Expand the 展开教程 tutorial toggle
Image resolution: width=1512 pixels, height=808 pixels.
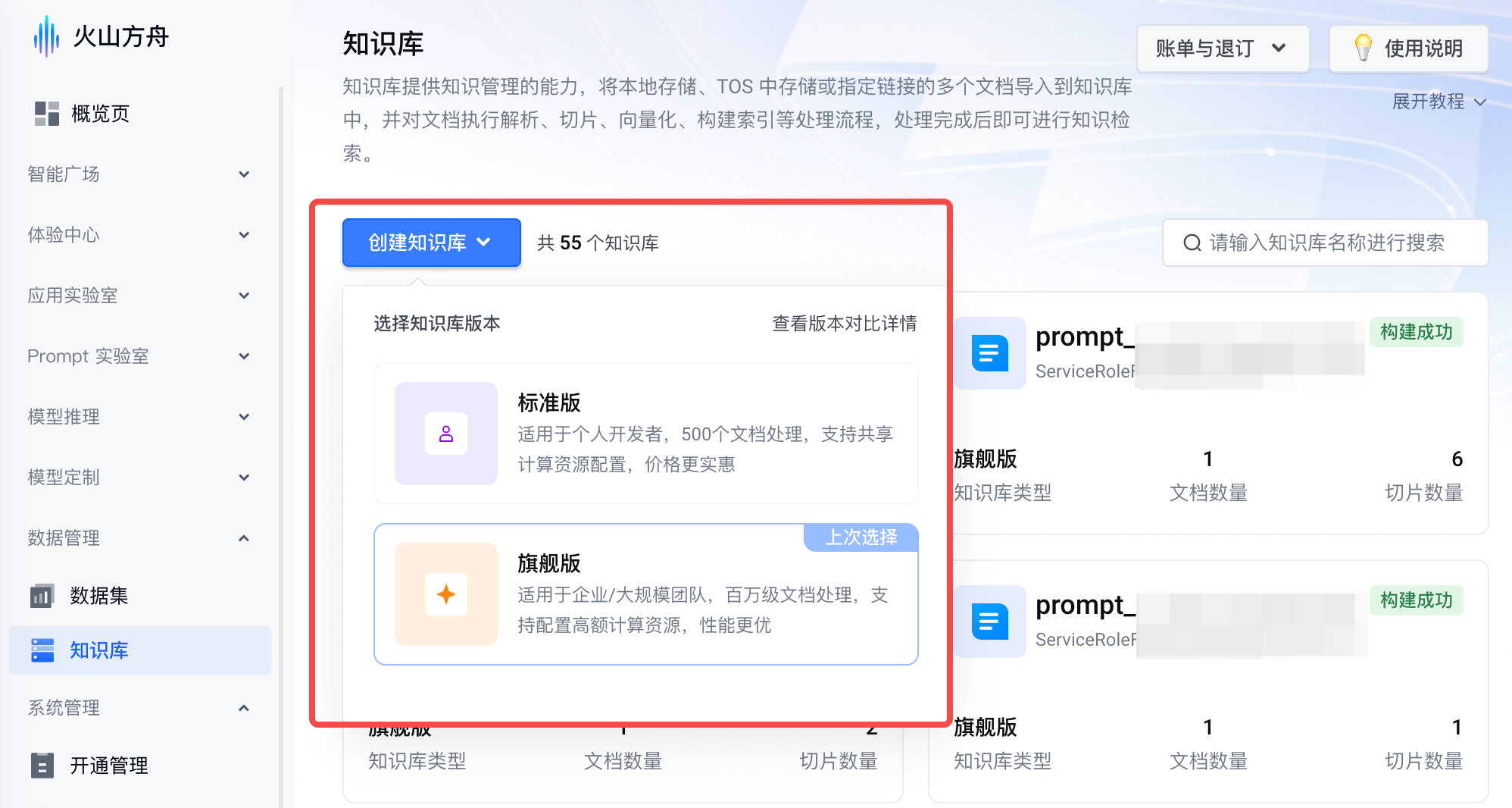point(1439,102)
